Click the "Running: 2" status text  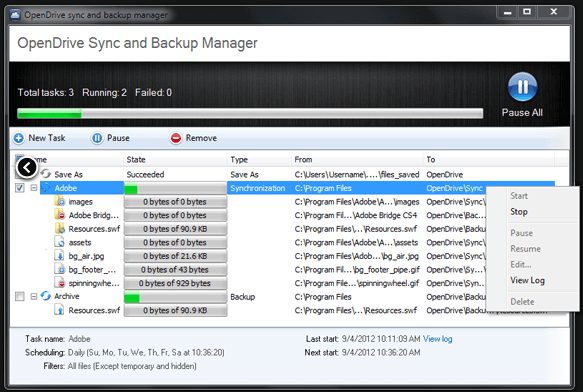(x=104, y=93)
